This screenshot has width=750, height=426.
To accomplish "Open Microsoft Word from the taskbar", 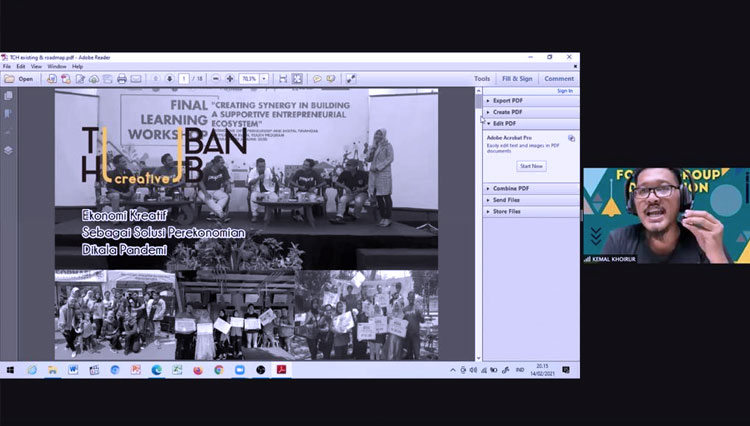I will pyautogui.click(x=73, y=370).
